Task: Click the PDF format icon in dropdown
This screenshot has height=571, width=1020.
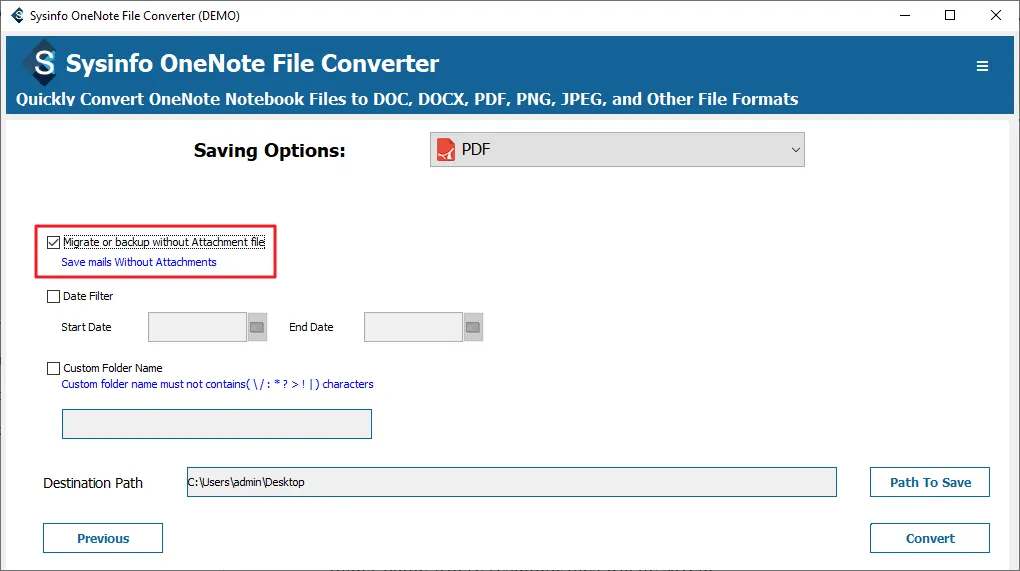Action: coord(446,150)
